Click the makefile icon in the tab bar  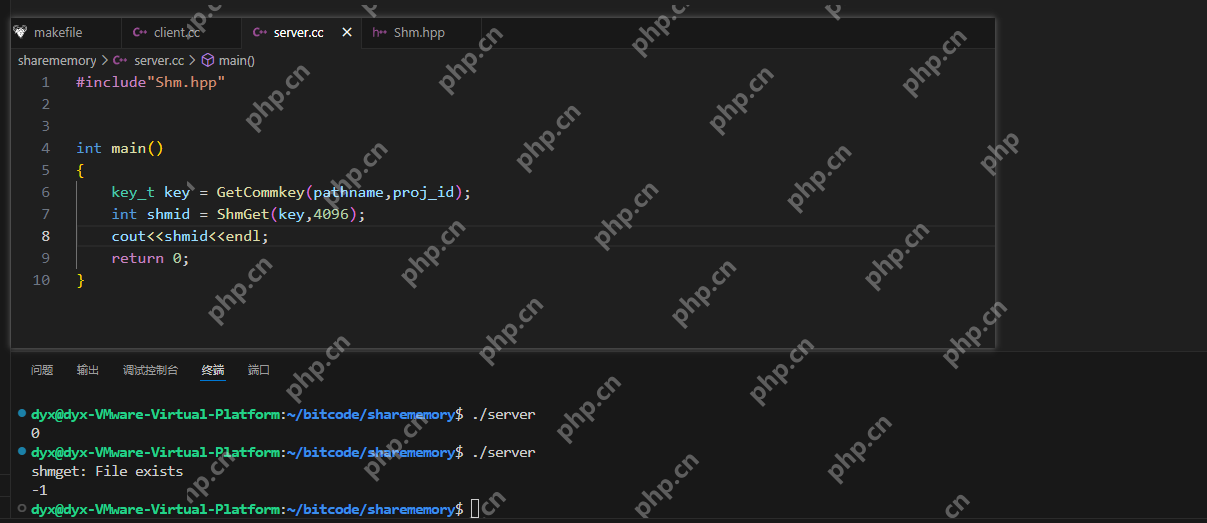[x=20, y=33]
